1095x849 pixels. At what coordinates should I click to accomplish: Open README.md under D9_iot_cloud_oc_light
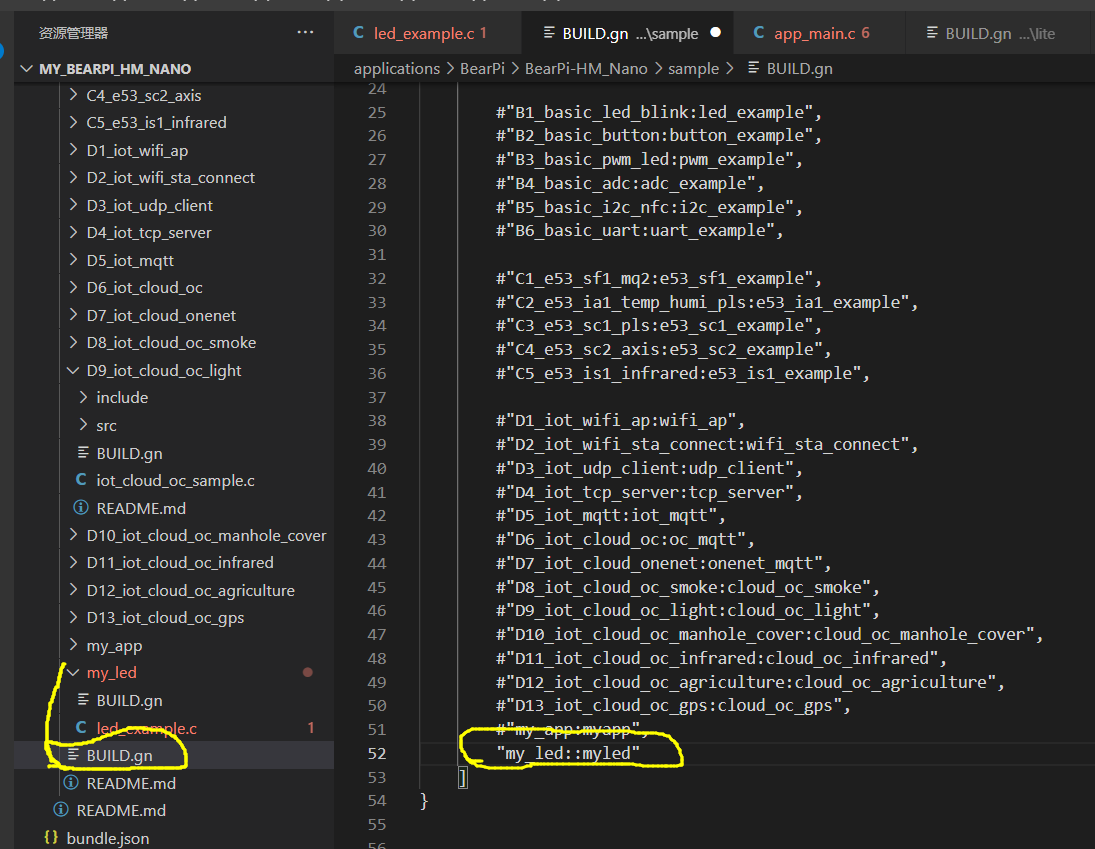[x=141, y=508]
